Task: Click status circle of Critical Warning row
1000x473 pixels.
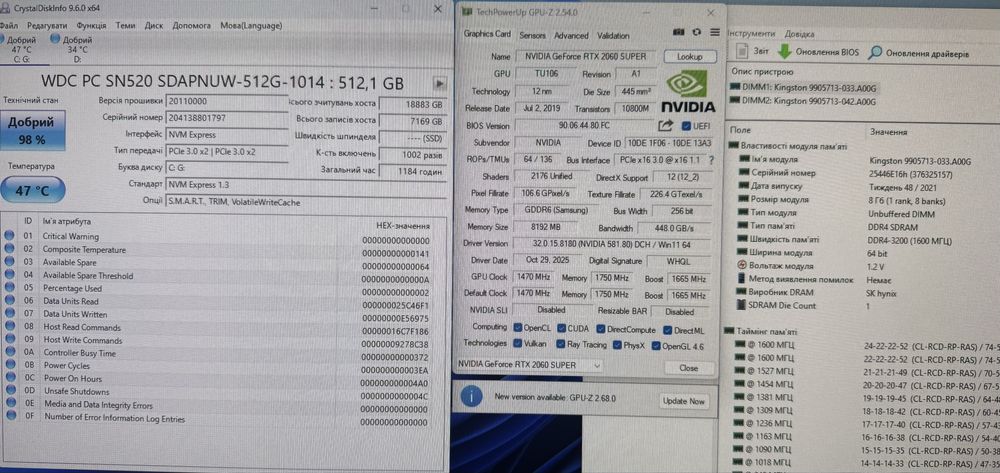Action: tap(9, 235)
